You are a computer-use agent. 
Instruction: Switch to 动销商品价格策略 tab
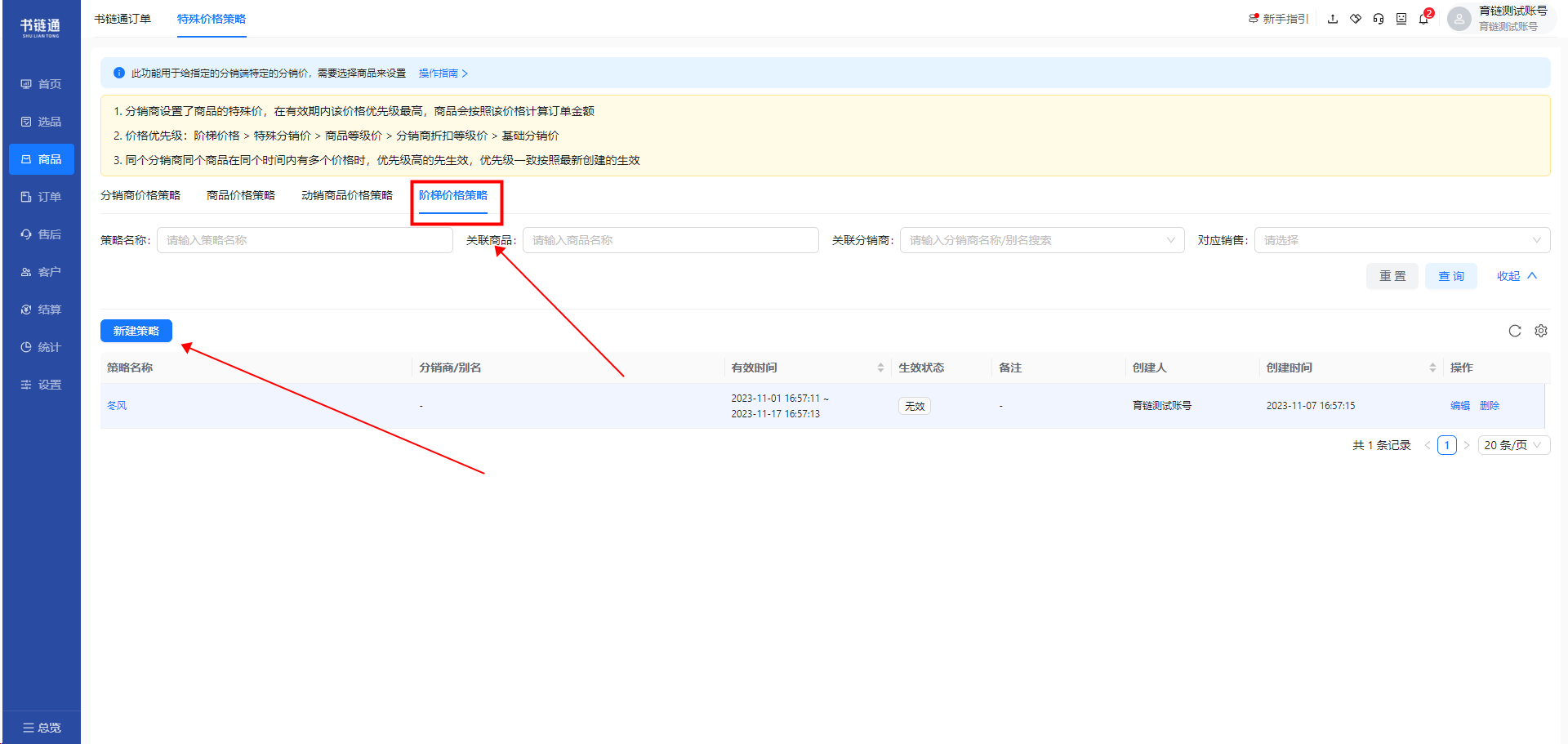[x=347, y=195]
